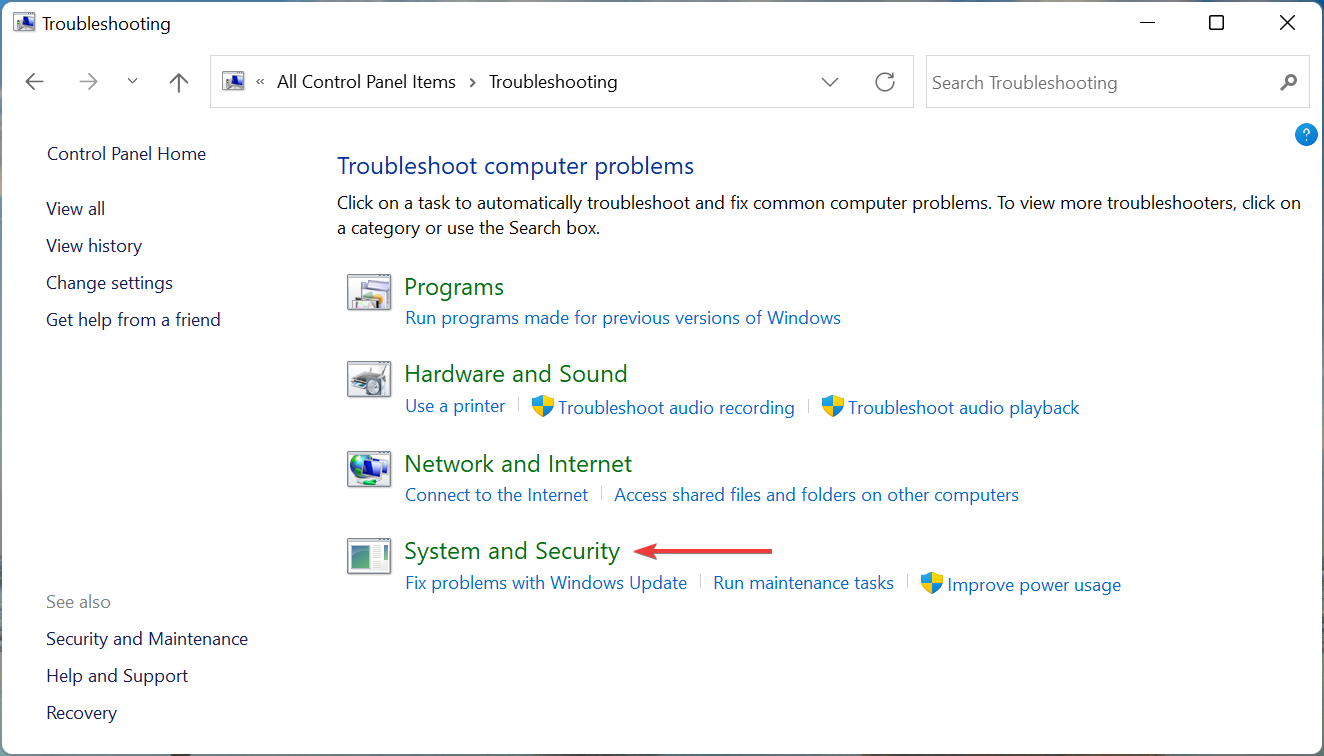Screen dimensions: 1324x756
Task: Select All Control Panel Items breadcrumb
Action: pyautogui.click(x=366, y=82)
